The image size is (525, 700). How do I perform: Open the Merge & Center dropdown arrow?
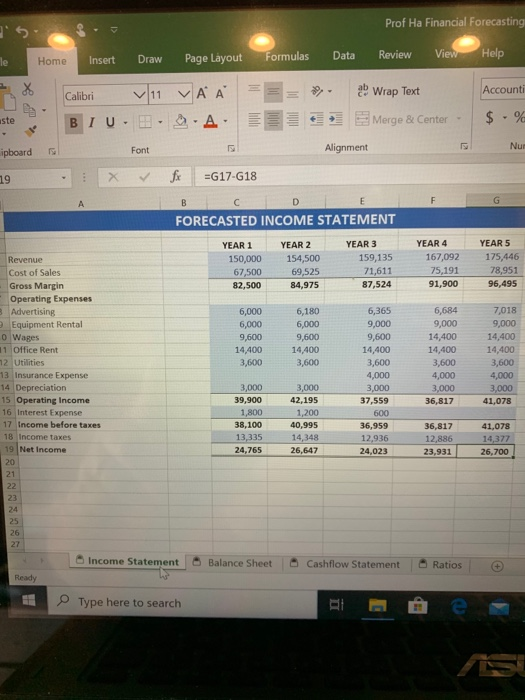coord(458,119)
